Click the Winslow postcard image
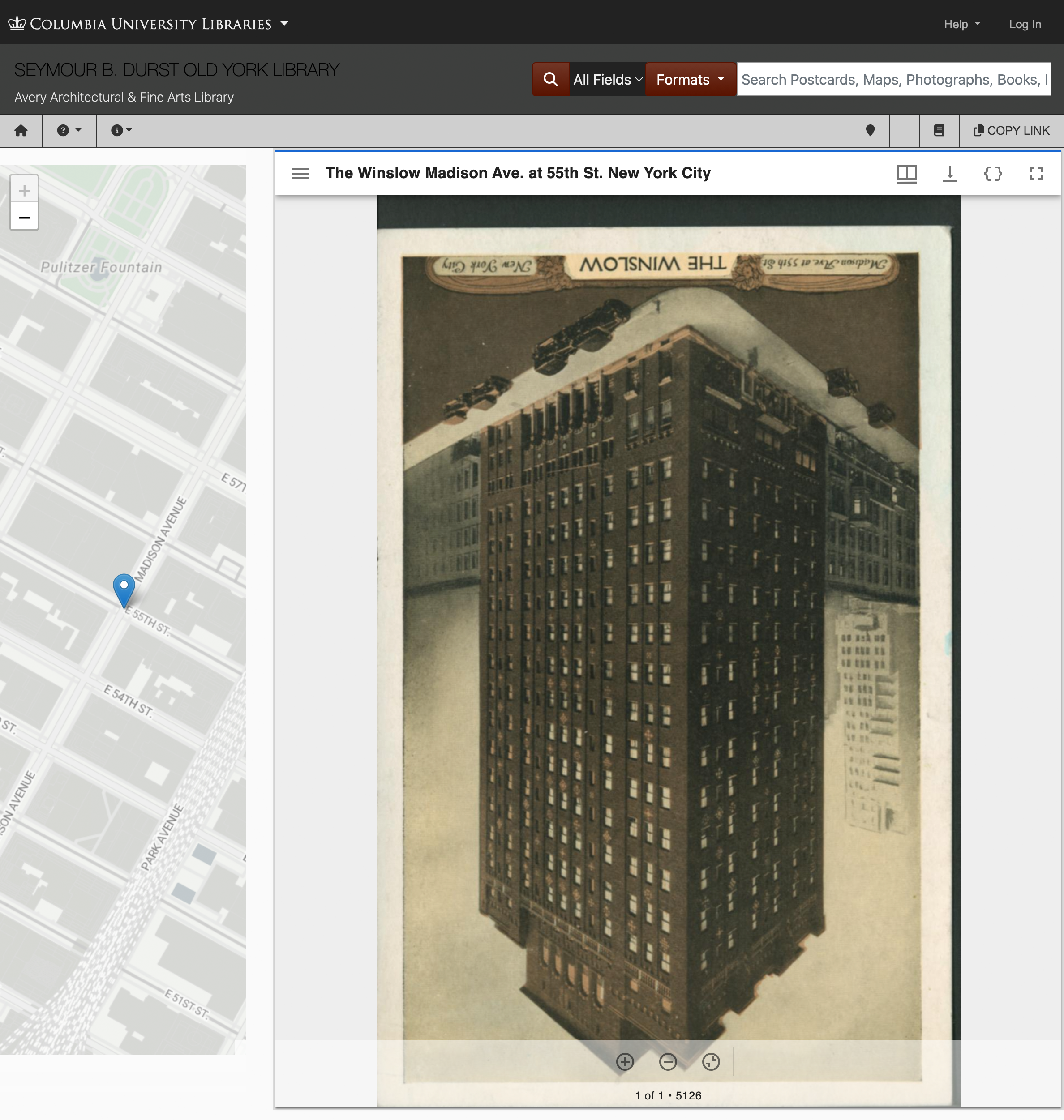Viewport: 1064px width, 1120px height. click(x=668, y=652)
